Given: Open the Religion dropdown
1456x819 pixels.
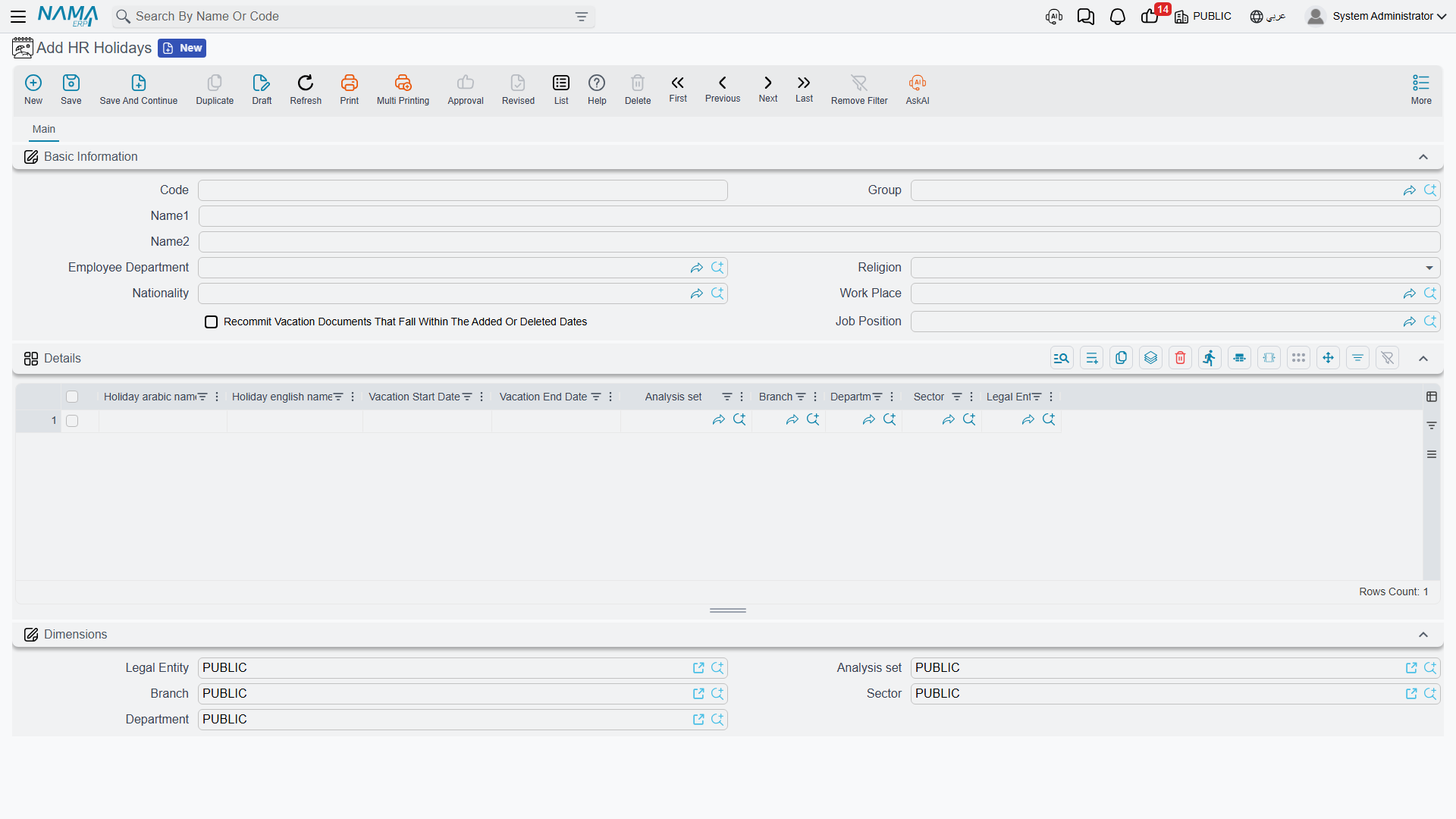Looking at the screenshot, I should (1175, 268).
